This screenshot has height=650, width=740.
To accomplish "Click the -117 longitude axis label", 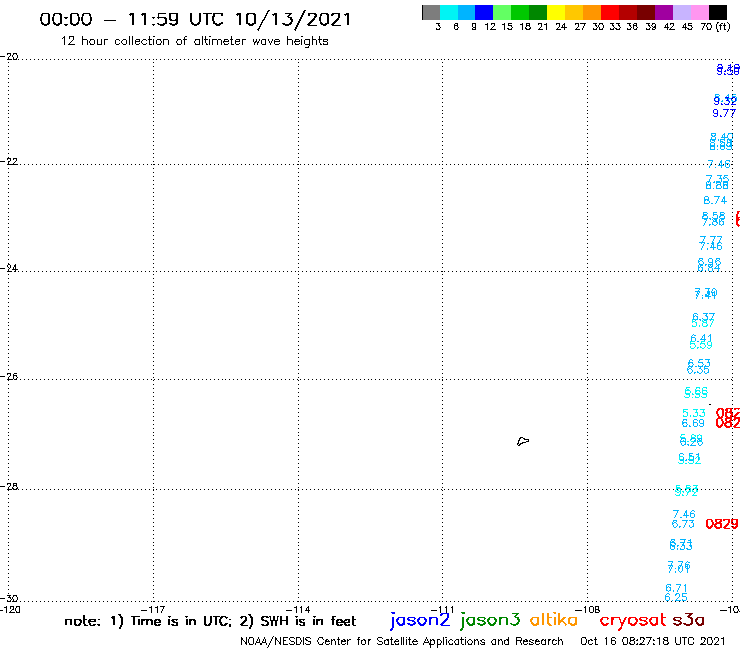I will 153,609.
